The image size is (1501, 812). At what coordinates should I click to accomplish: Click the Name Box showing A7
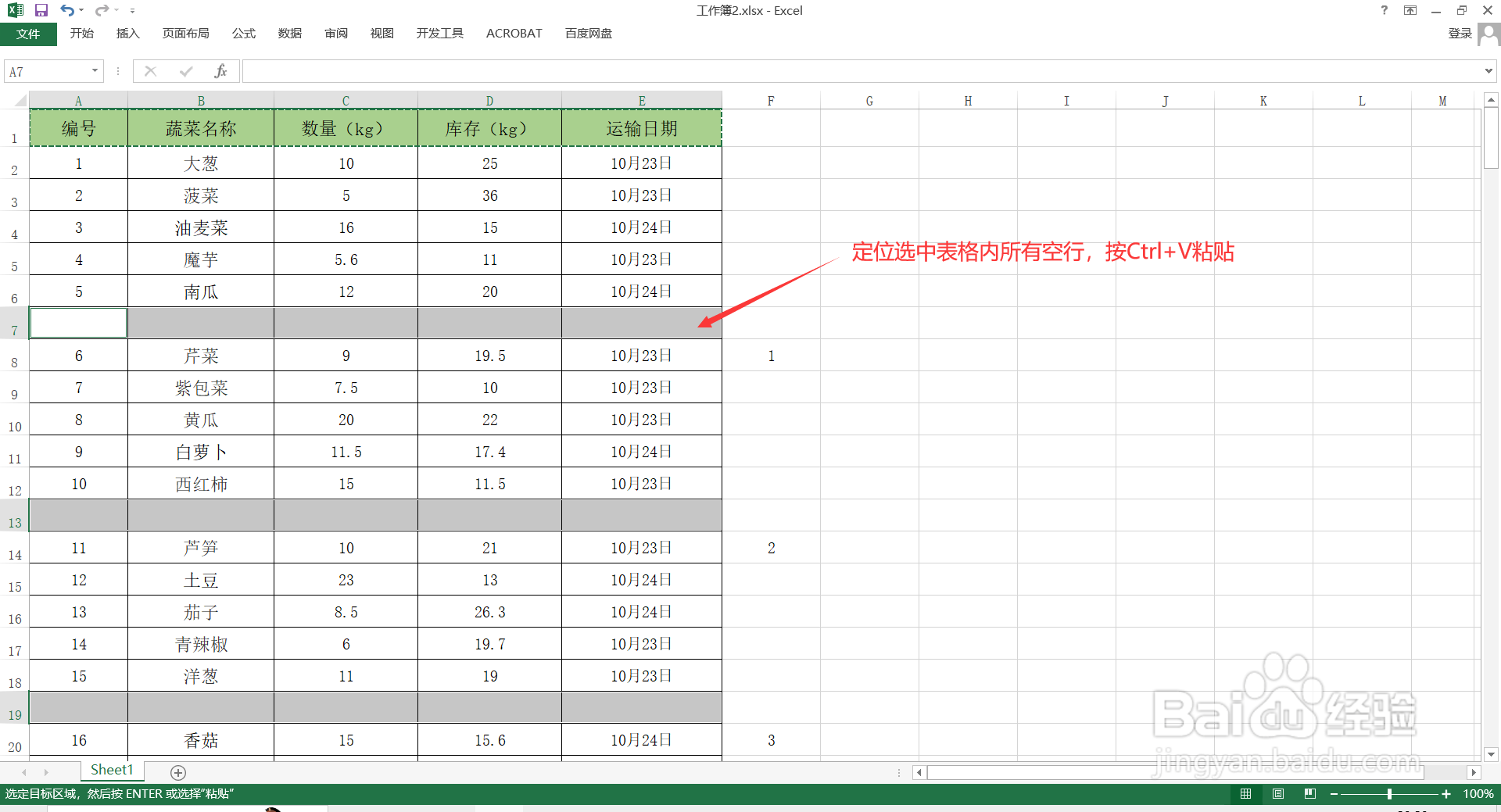coord(47,71)
